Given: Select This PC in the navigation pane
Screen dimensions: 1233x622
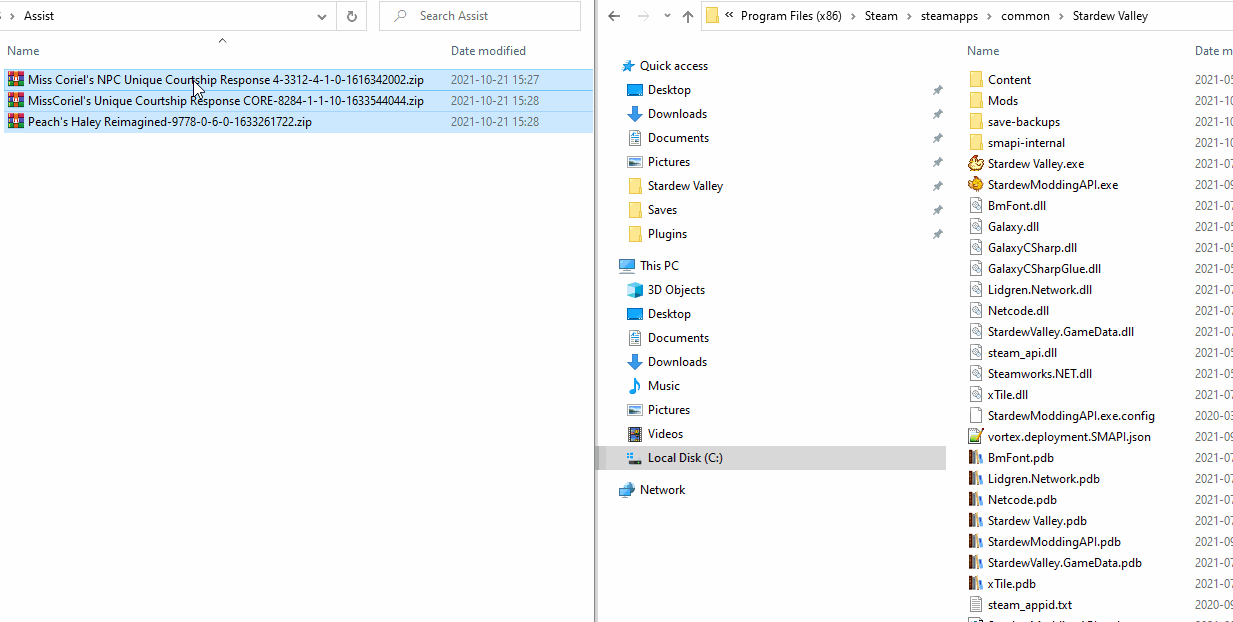Looking at the screenshot, I should coord(659,266).
